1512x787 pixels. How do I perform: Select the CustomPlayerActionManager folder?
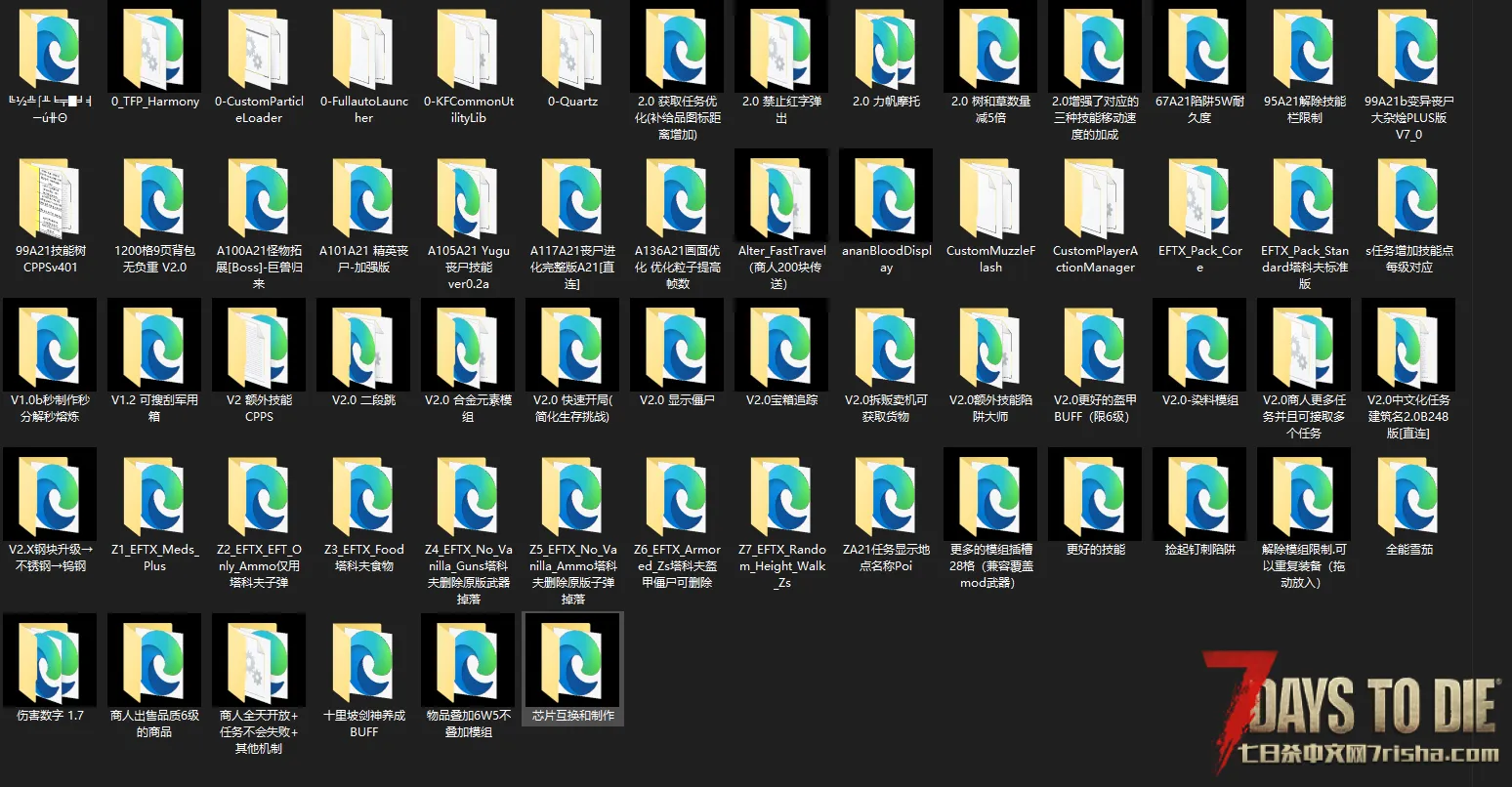point(1095,198)
